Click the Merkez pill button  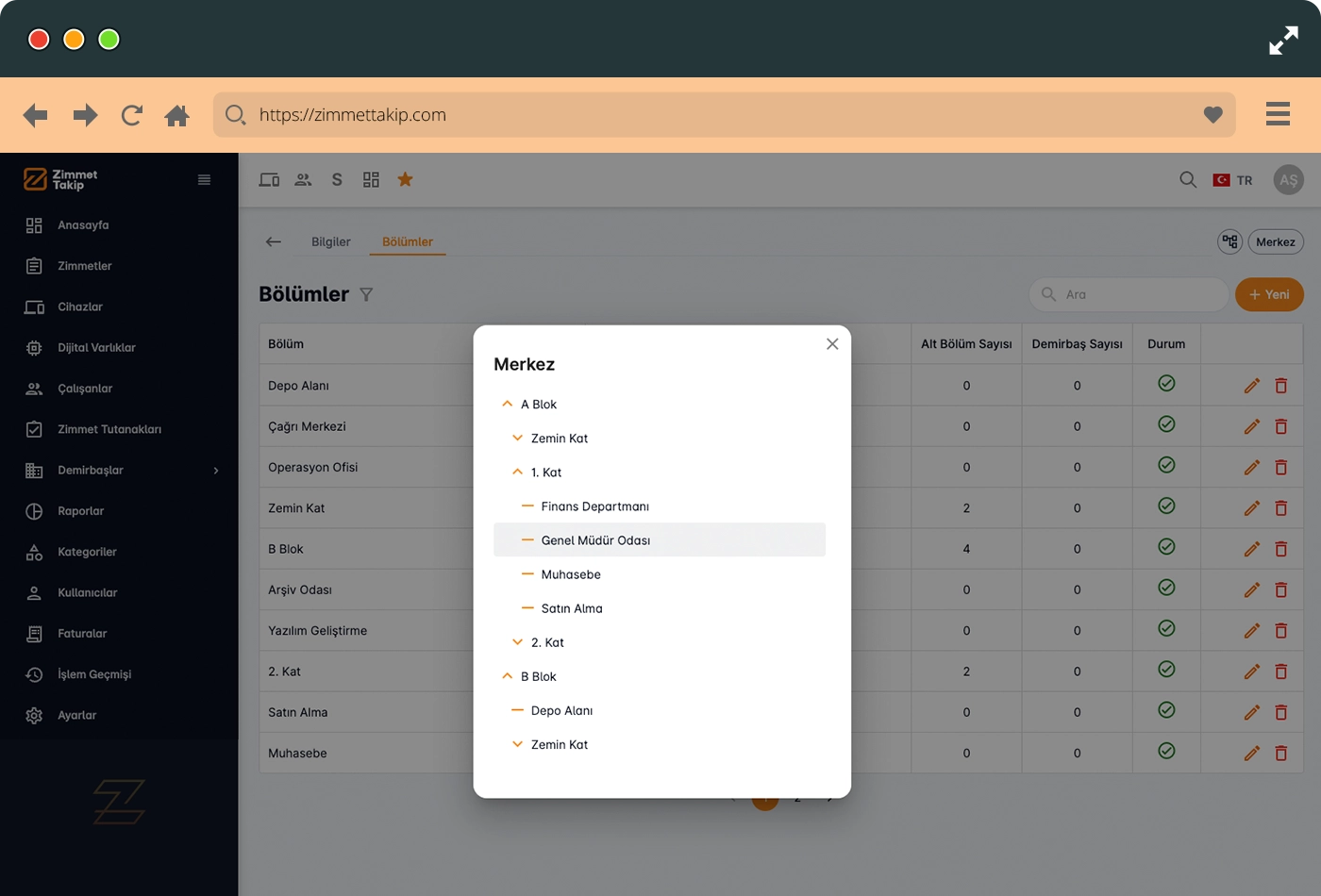click(x=1276, y=241)
